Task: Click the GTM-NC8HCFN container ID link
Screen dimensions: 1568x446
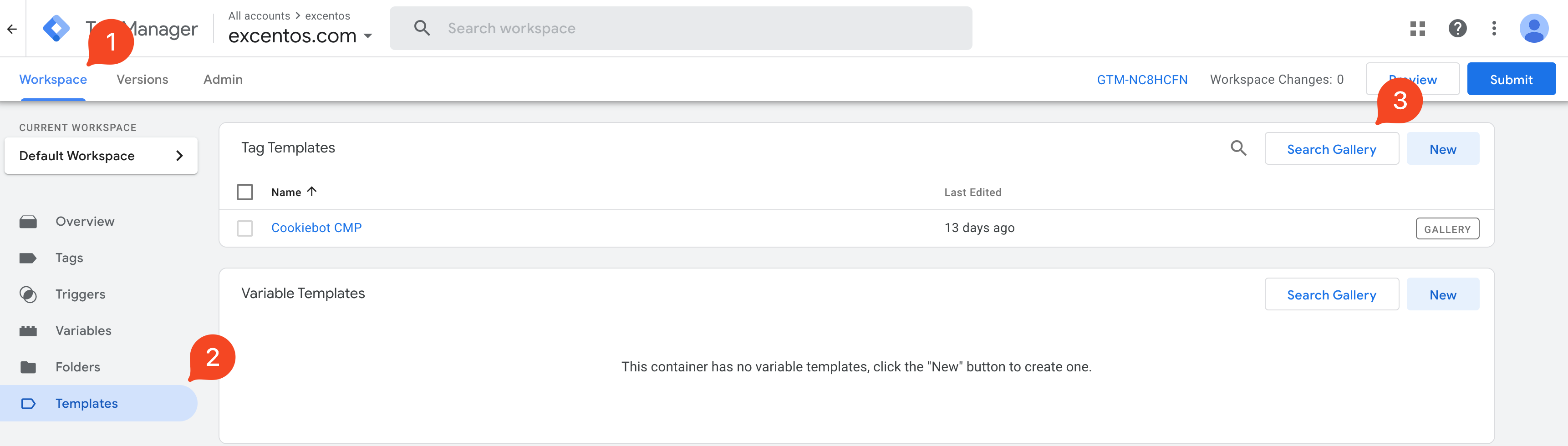Action: click(1142, 80)
